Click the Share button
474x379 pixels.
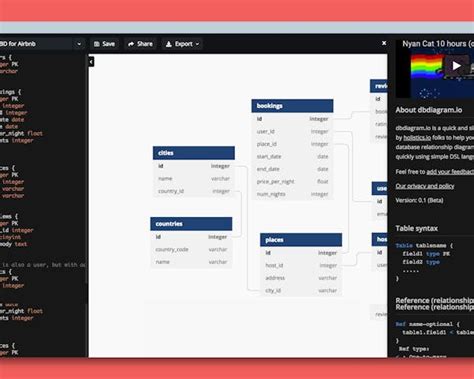[140, 44]
